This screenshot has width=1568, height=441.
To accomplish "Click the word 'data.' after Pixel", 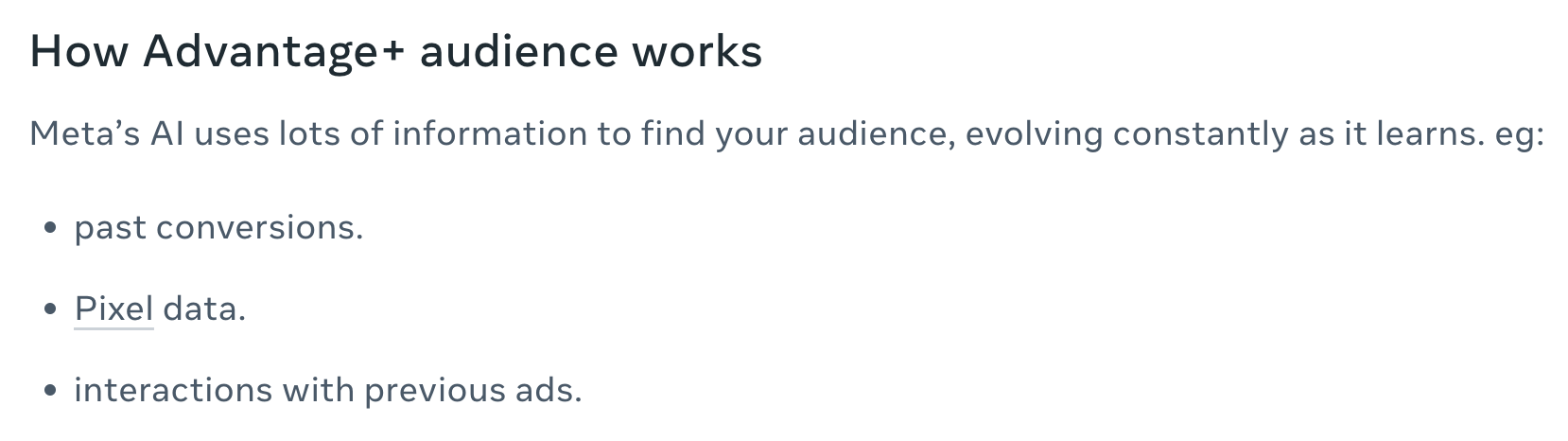I will tap(204, 309).
